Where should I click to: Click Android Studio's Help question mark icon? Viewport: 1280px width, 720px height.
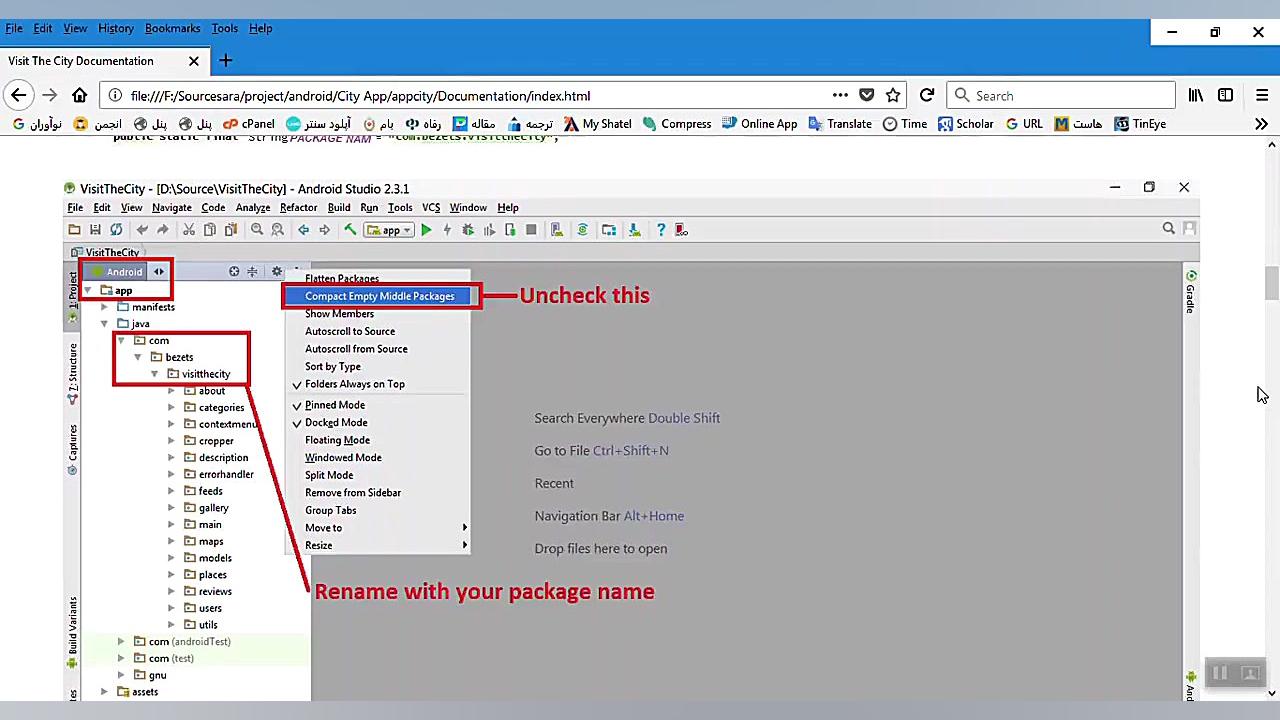[660, 230]
